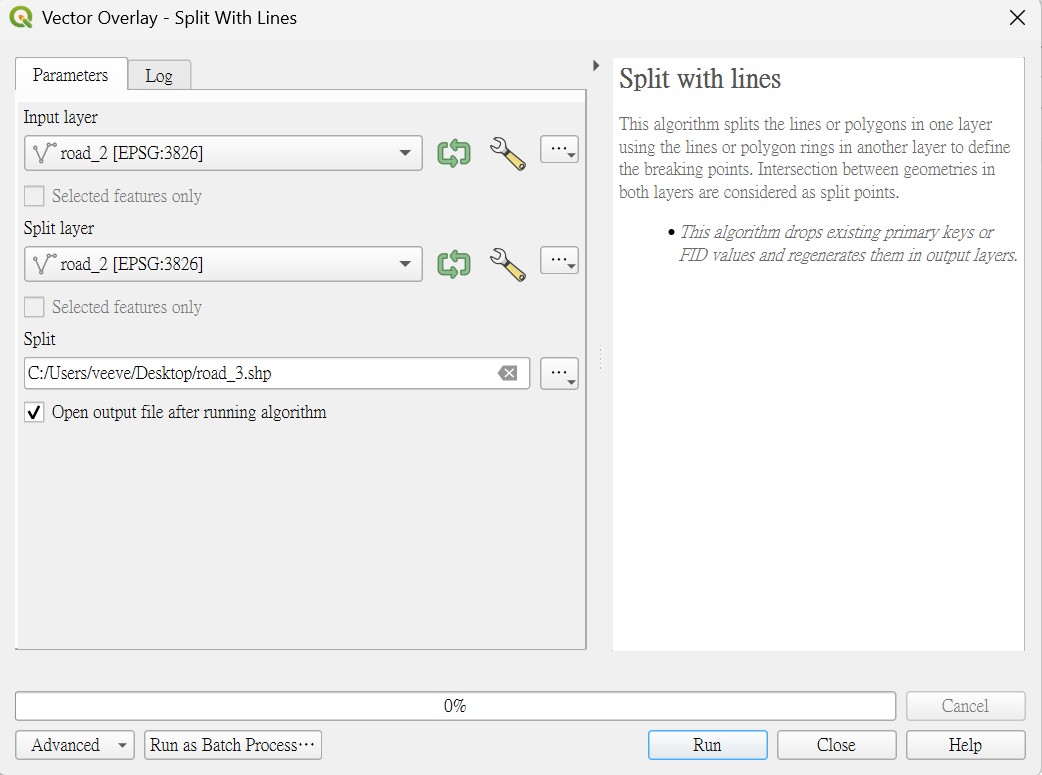Collapse help panel with arrow toggle

click(x=596, y=65)
